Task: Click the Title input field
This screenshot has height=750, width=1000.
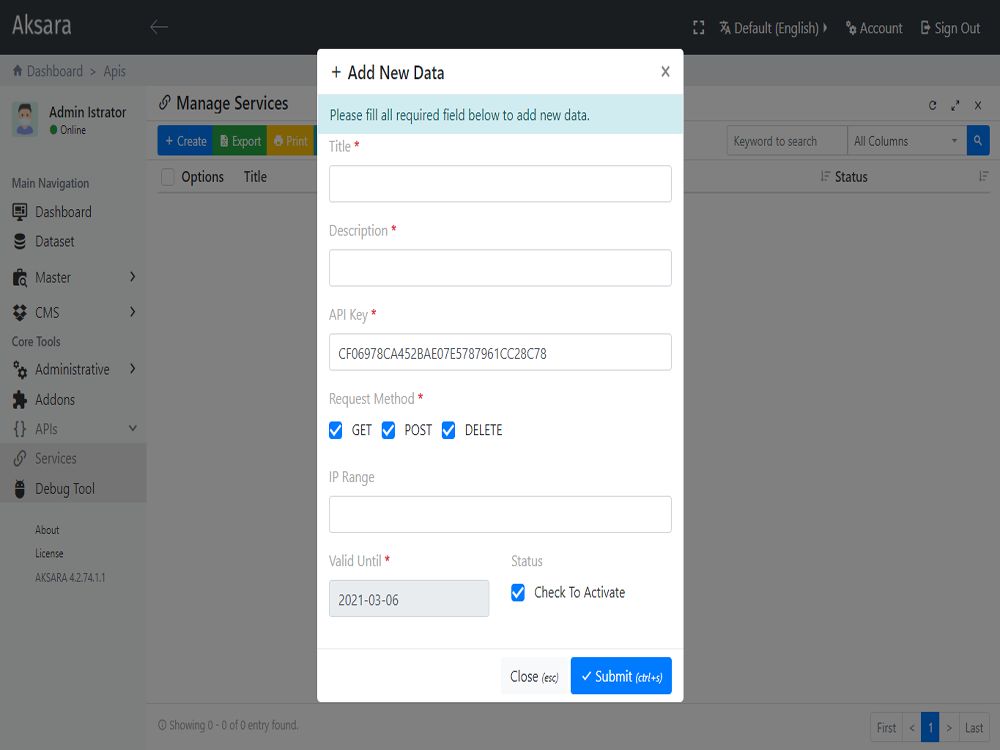Action: pyautogui.click(x=500, y=184)
